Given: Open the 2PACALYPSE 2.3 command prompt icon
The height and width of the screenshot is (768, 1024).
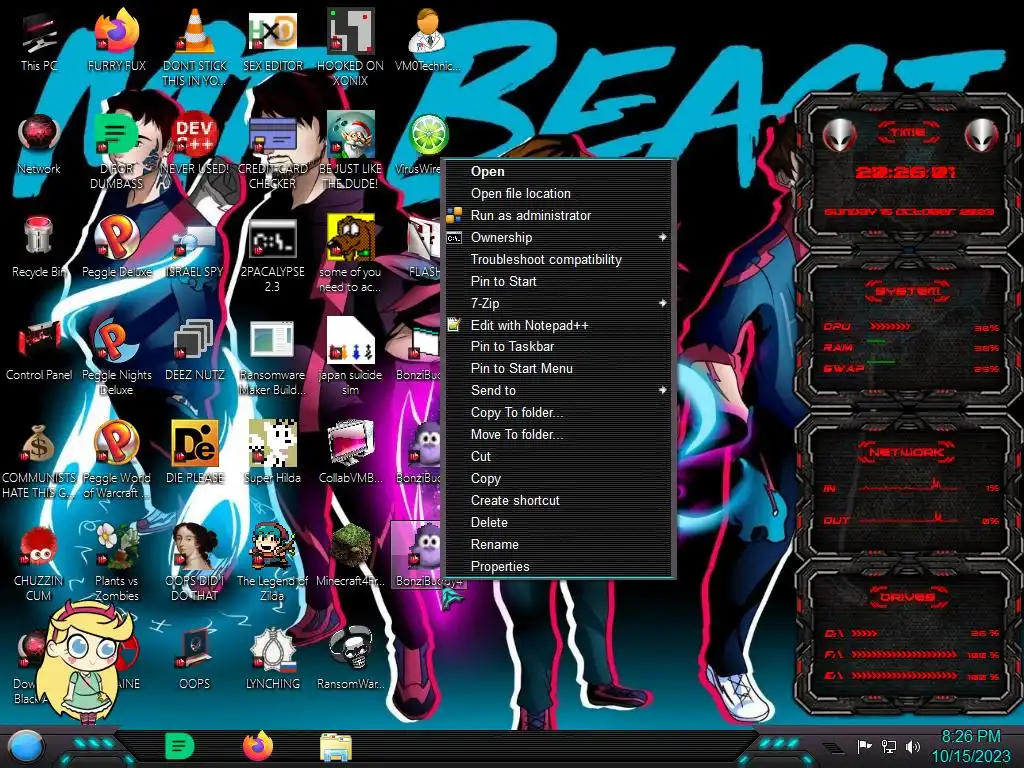Looking at the screenshot, I should pyautogui.click(x=272, y=255).
